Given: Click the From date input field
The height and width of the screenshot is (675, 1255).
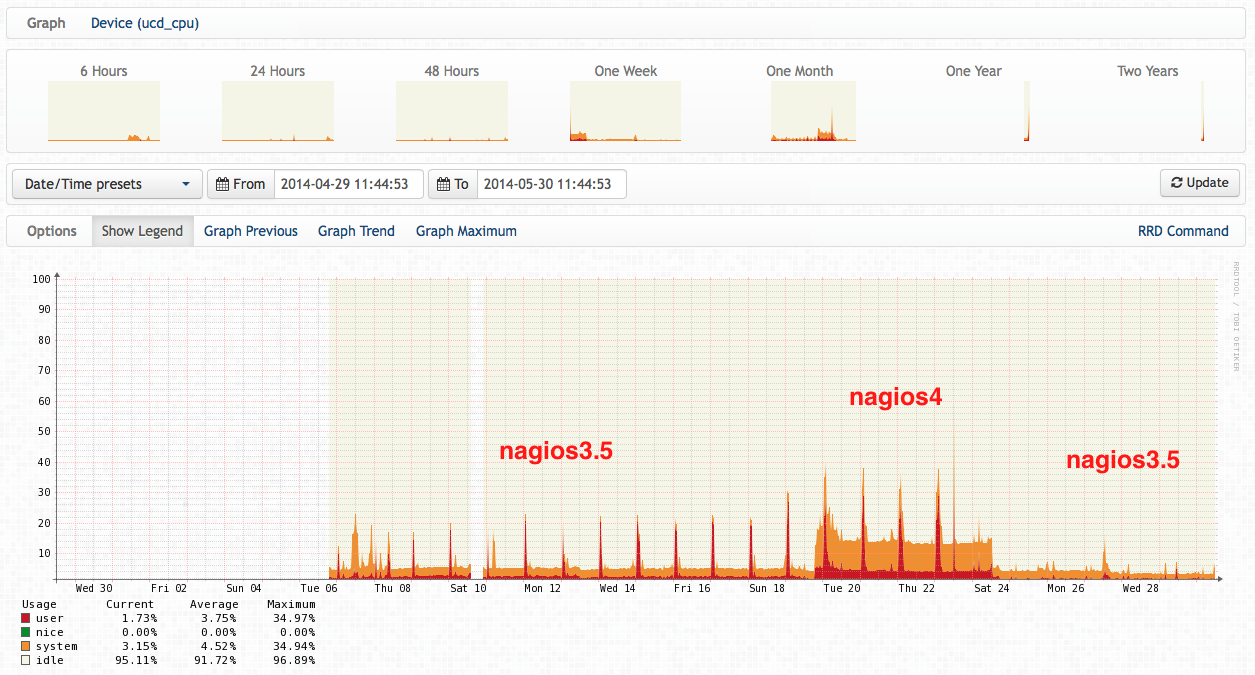Looking at the screenshot, I should click(x=348, y=184).
